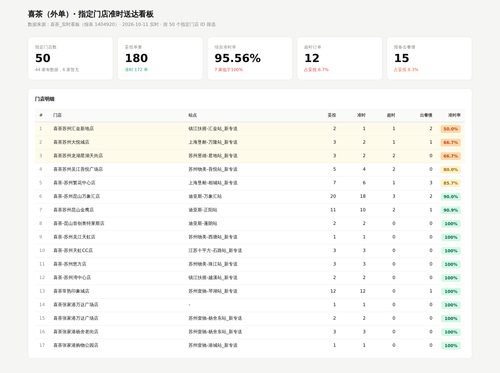Click the 50.0% rate badge

451,129
